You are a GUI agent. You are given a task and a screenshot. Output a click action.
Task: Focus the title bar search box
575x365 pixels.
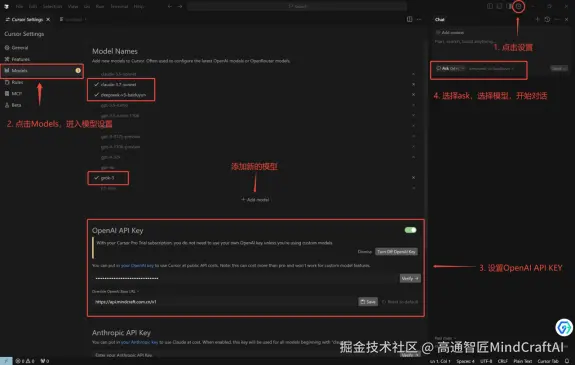[x=297, y=6]
